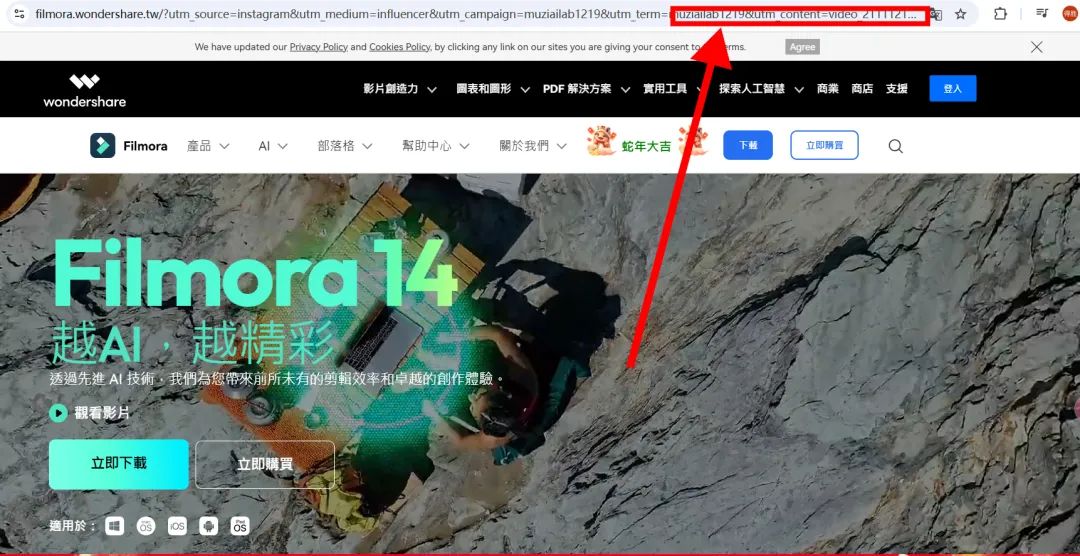Screen dimensions: 1080x556
Task: Expand the 實用工具 menu
Action: point(674,89)
